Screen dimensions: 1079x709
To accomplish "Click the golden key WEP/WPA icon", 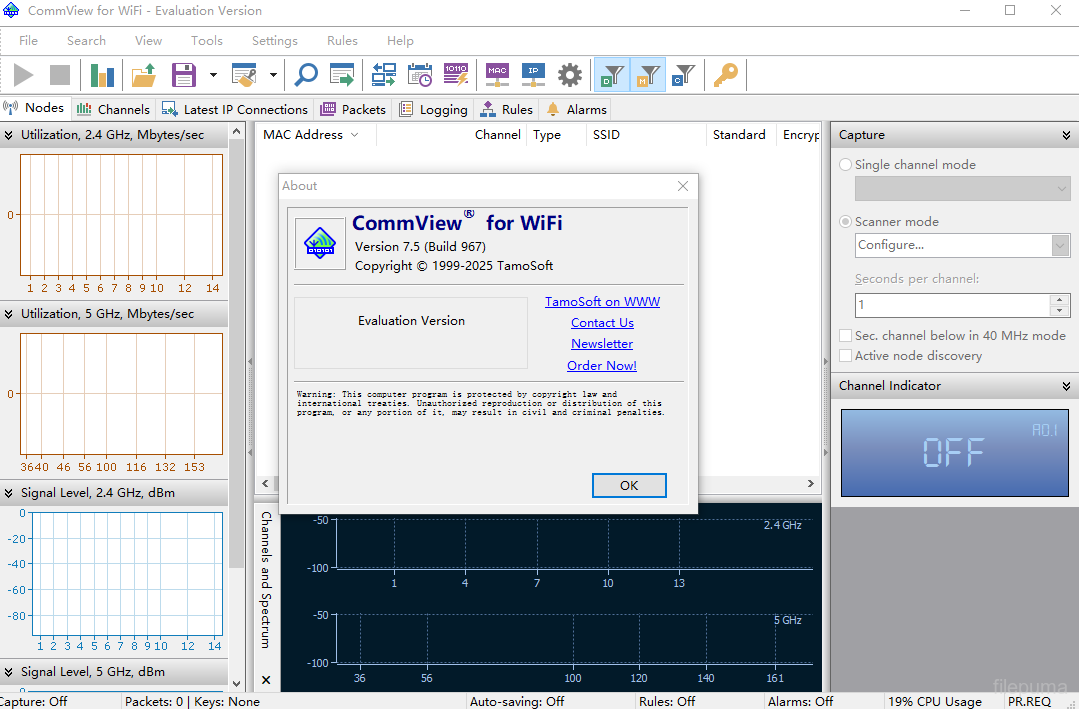I will click(725, 75).
